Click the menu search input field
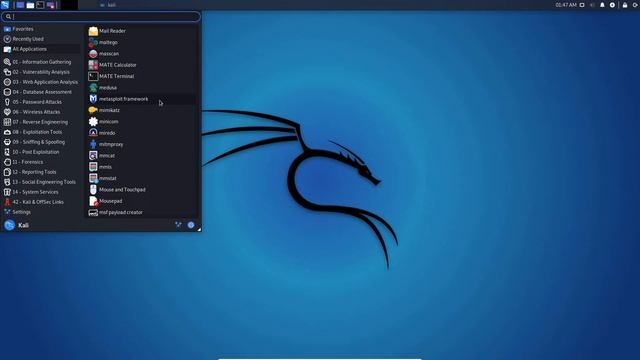The image size is (640, 360). point(101,16)
